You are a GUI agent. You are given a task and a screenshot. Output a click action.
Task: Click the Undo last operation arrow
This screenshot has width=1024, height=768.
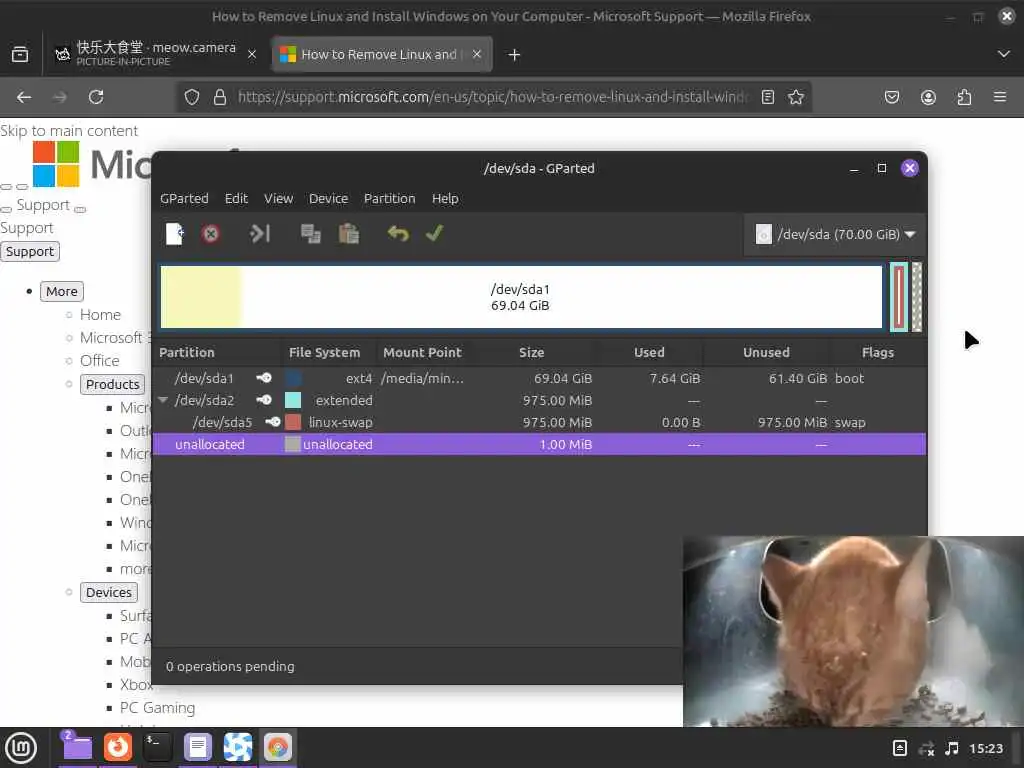pyautogui.click(x=398, y=233)
